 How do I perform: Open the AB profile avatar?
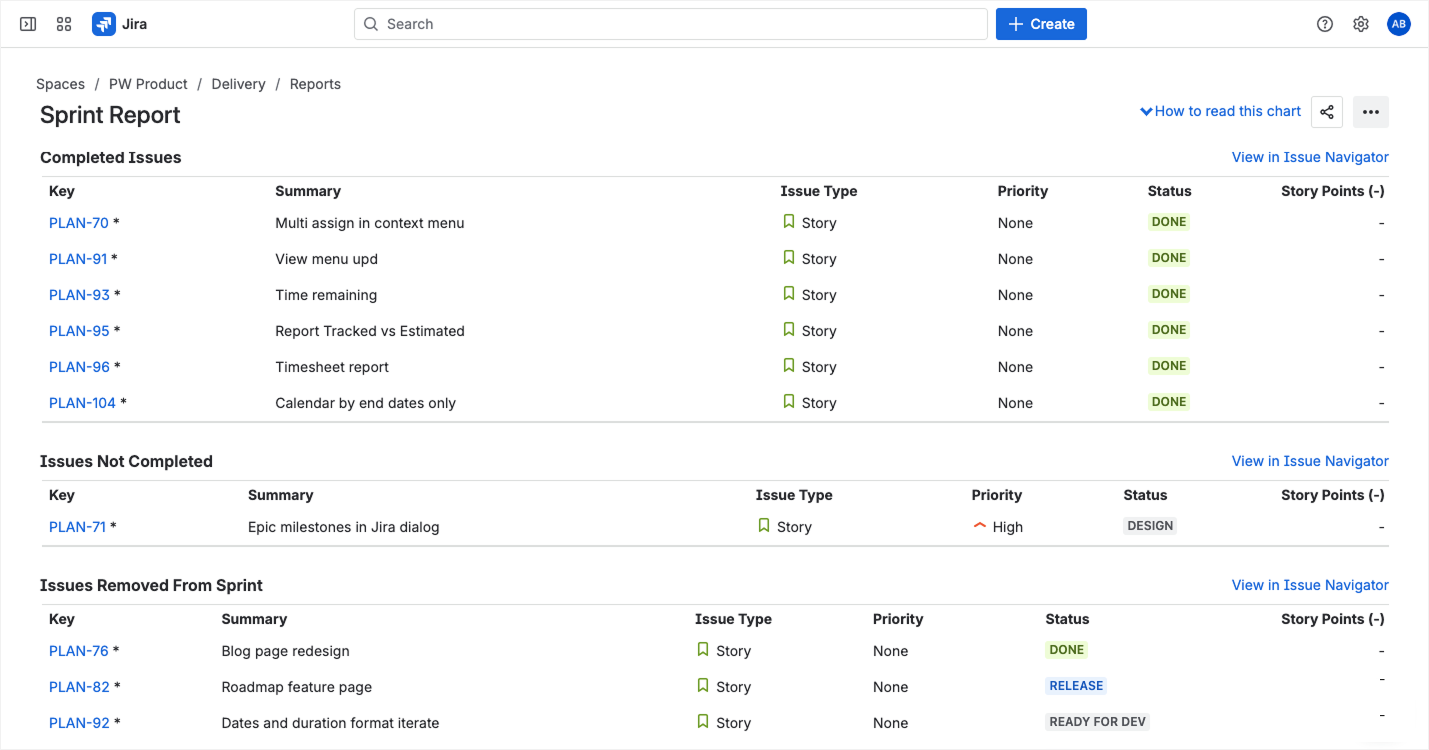point(1399,24)
